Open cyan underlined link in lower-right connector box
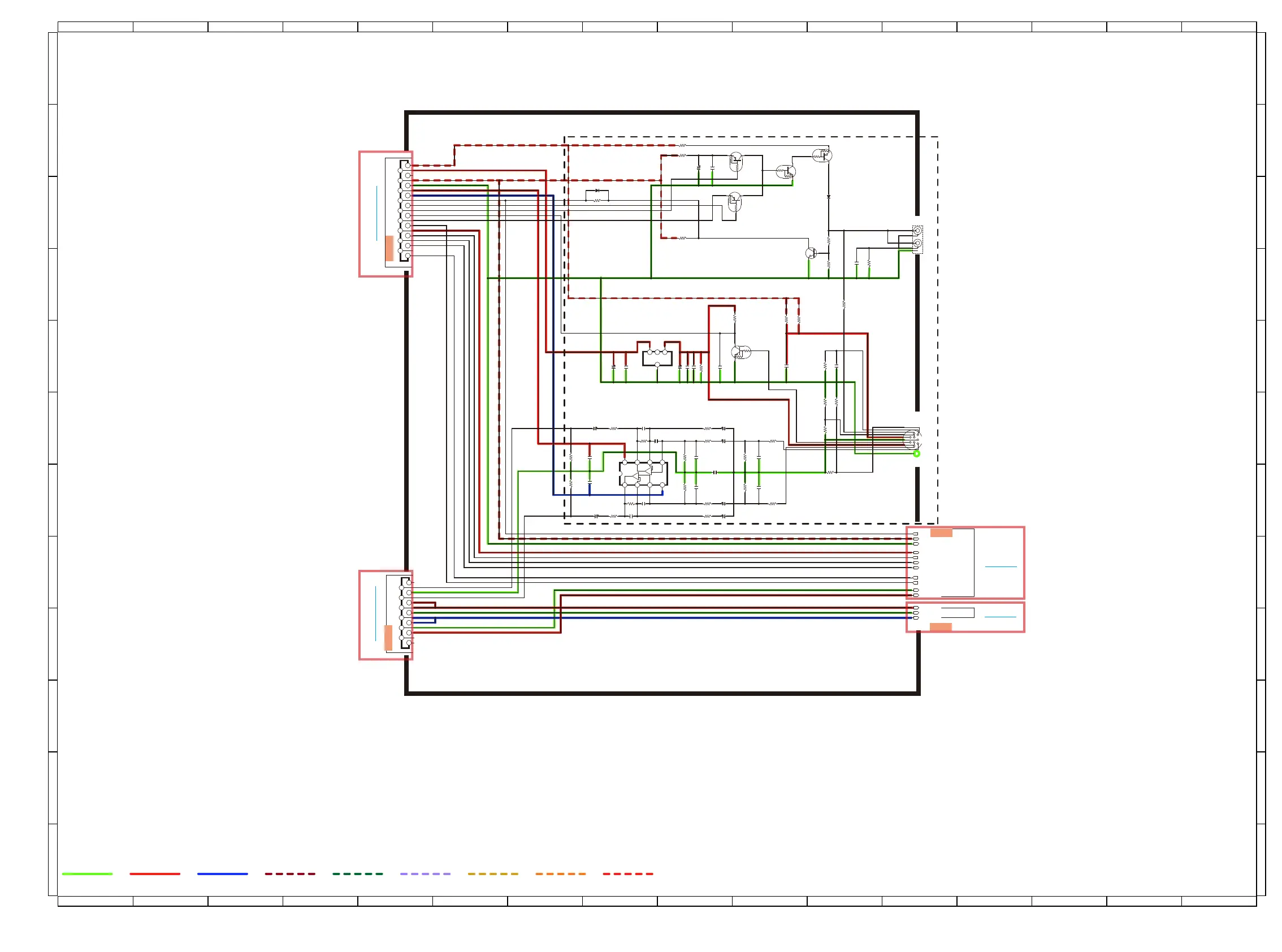 1000,617
